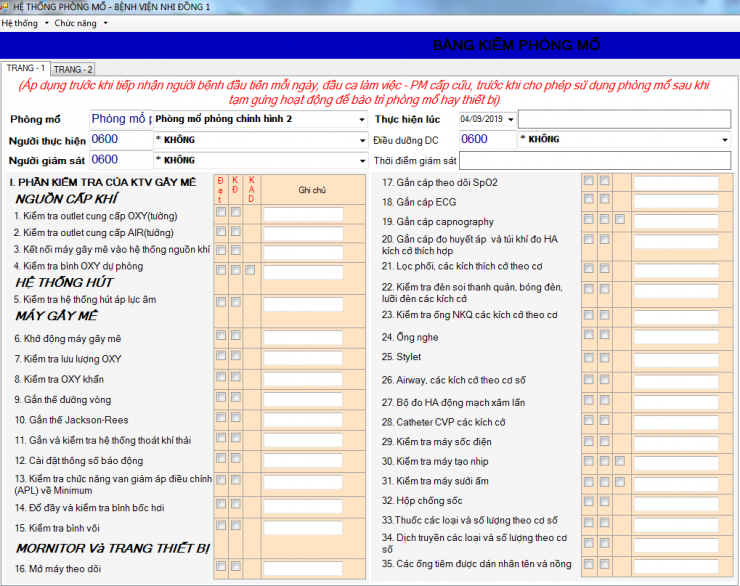The width and height of the screenshot is (740, 586).
Task: Switch to the TRANG - 2 tab
Action: pyautogui.click(x=73, y=69)
